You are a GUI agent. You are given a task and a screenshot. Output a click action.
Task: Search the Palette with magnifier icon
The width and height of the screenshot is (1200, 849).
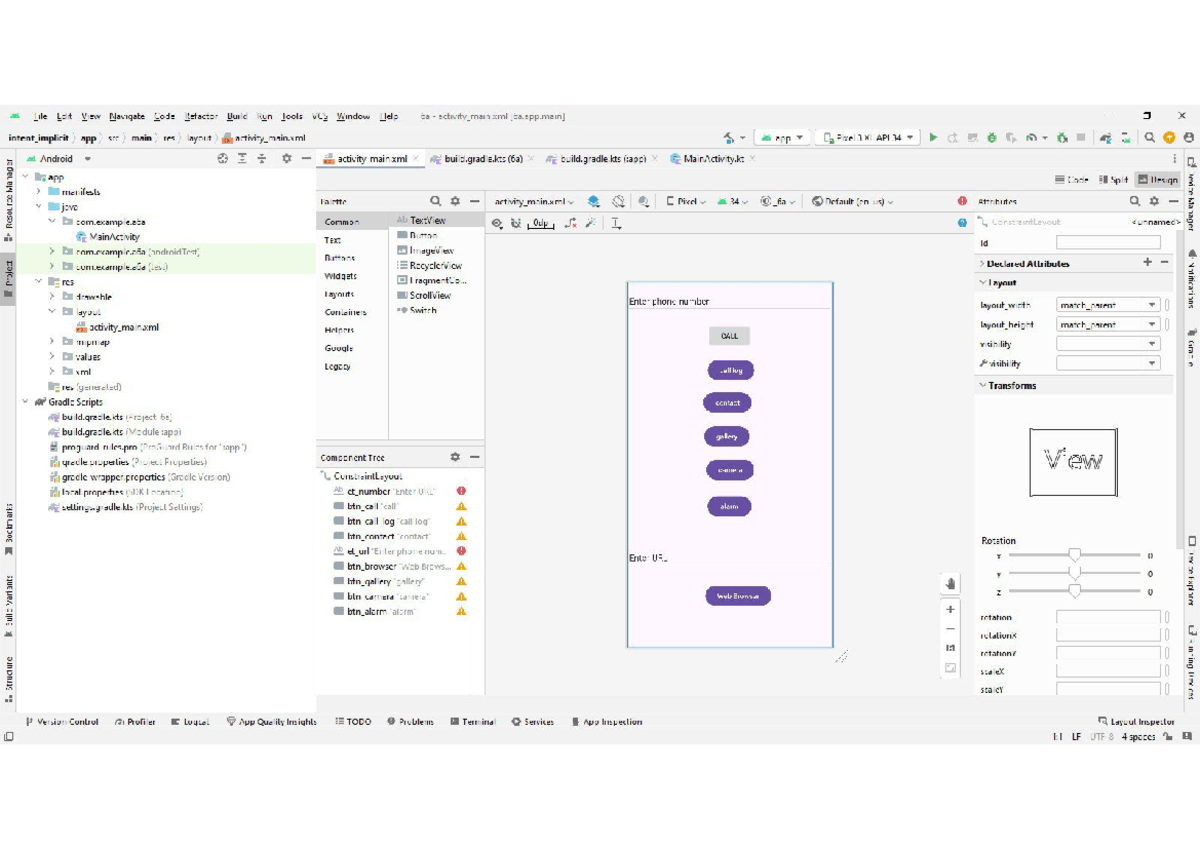click(436, 201)
